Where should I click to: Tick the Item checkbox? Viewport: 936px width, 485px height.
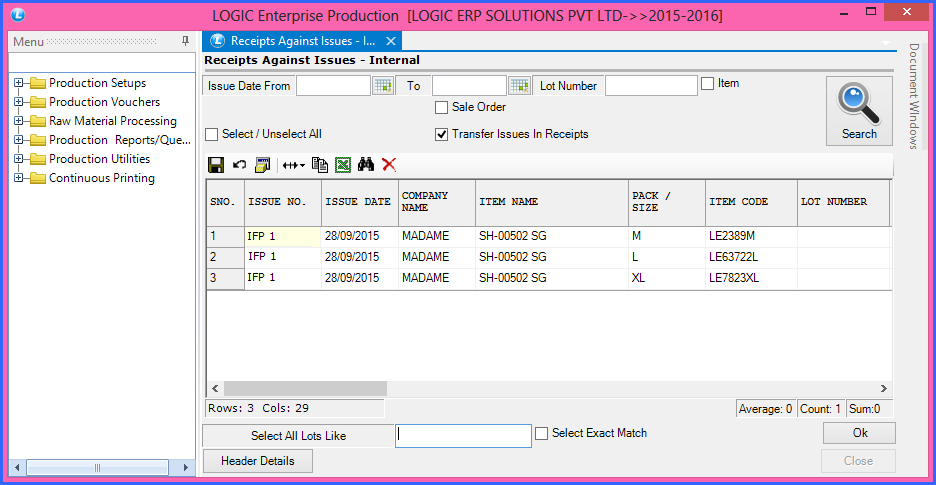[707, 84]
